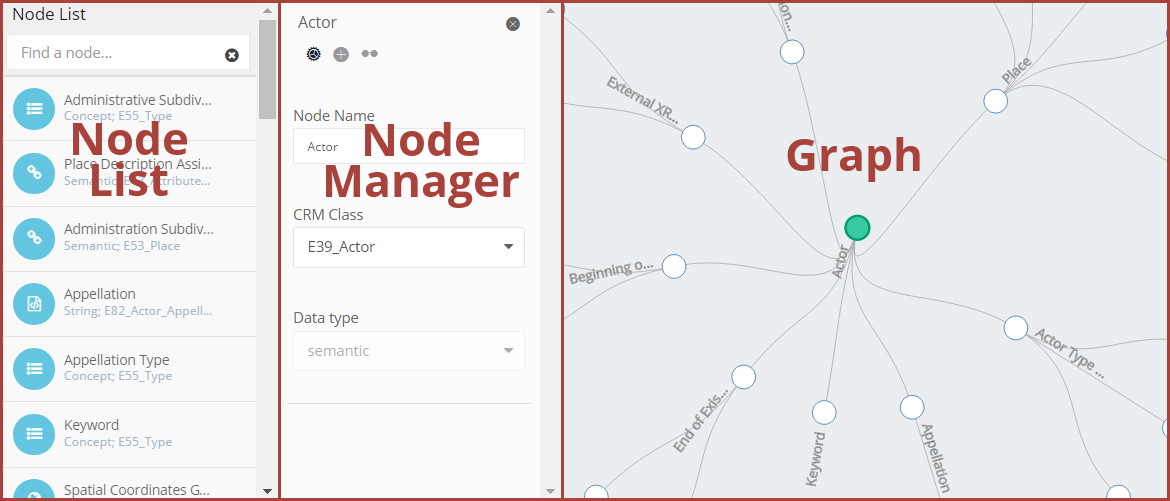This screenshot has height=501, width=1170.
Task: Click the add node plus icon
Action: pyautogui.click(x=341, y=54)
